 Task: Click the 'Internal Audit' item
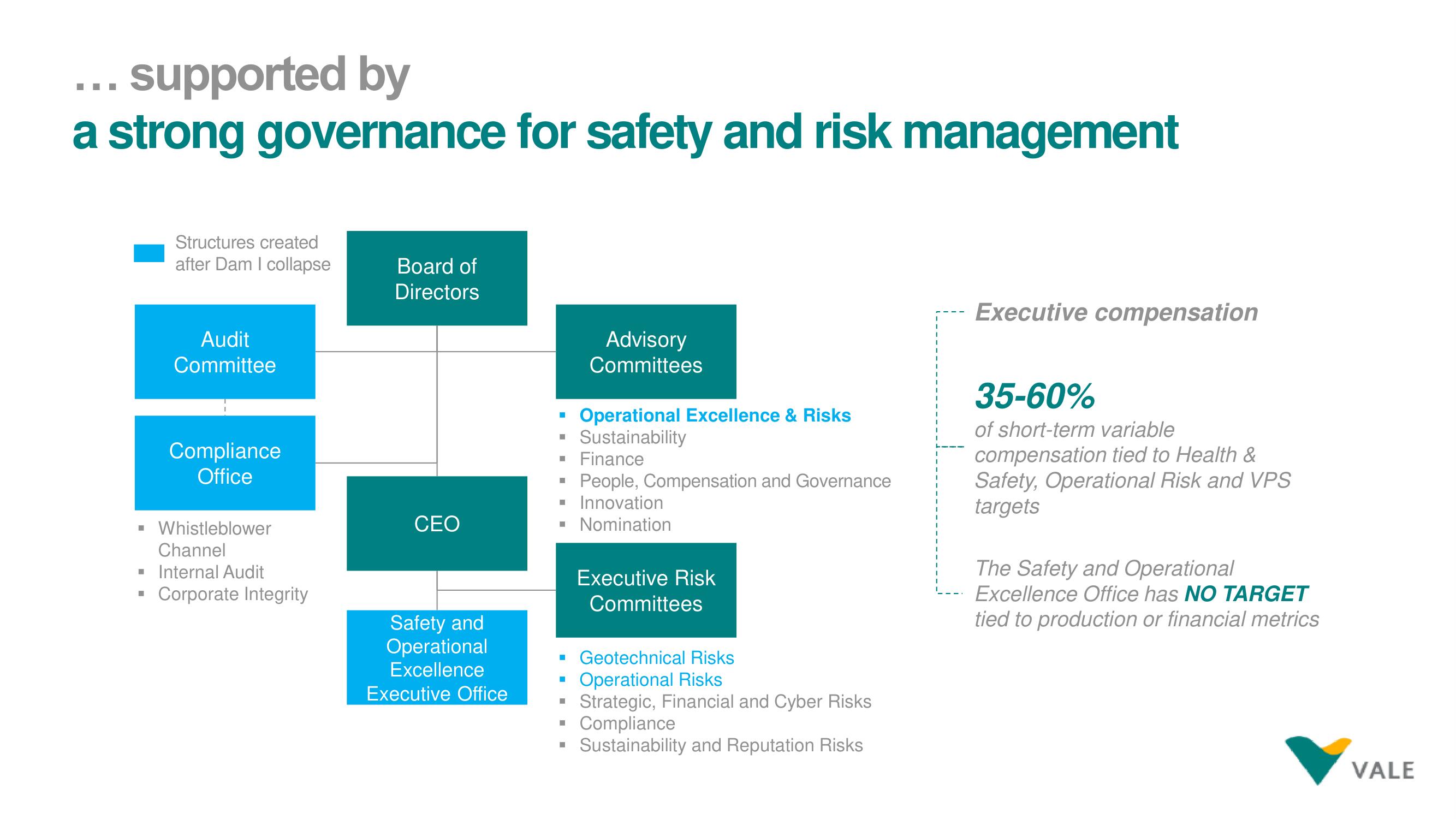(211, 572)
